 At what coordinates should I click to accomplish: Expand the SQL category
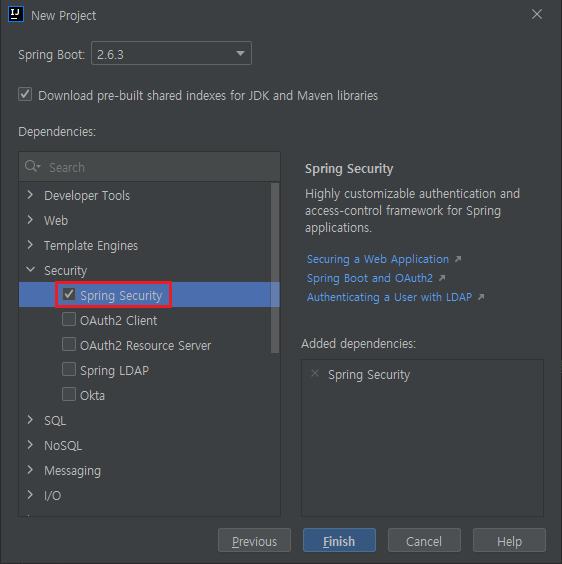click(31, 420)
